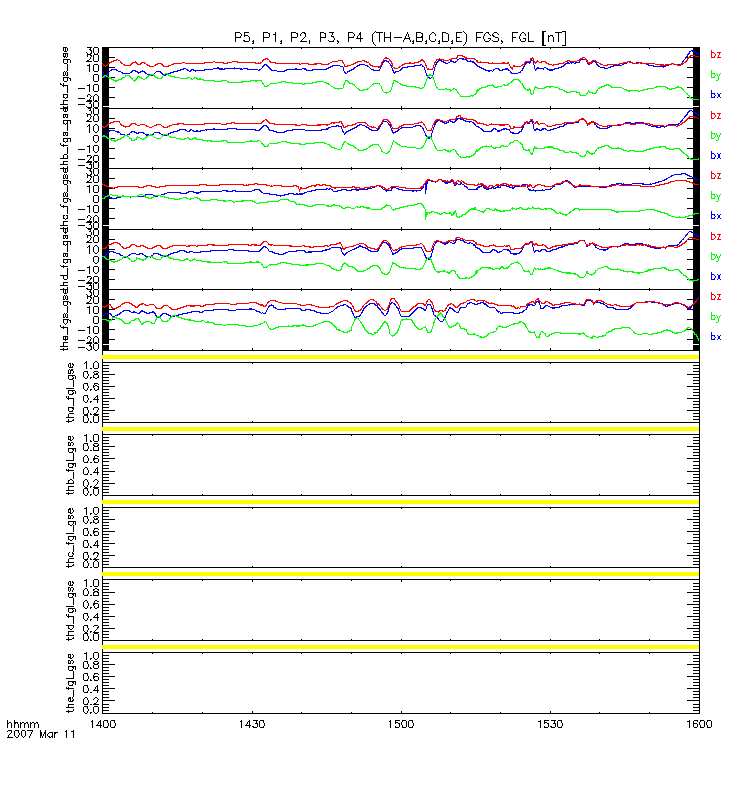
Task: Click the 'bx' legend label of the second (thb) panel
Action: pyautogui.click(x=715, y=155)
